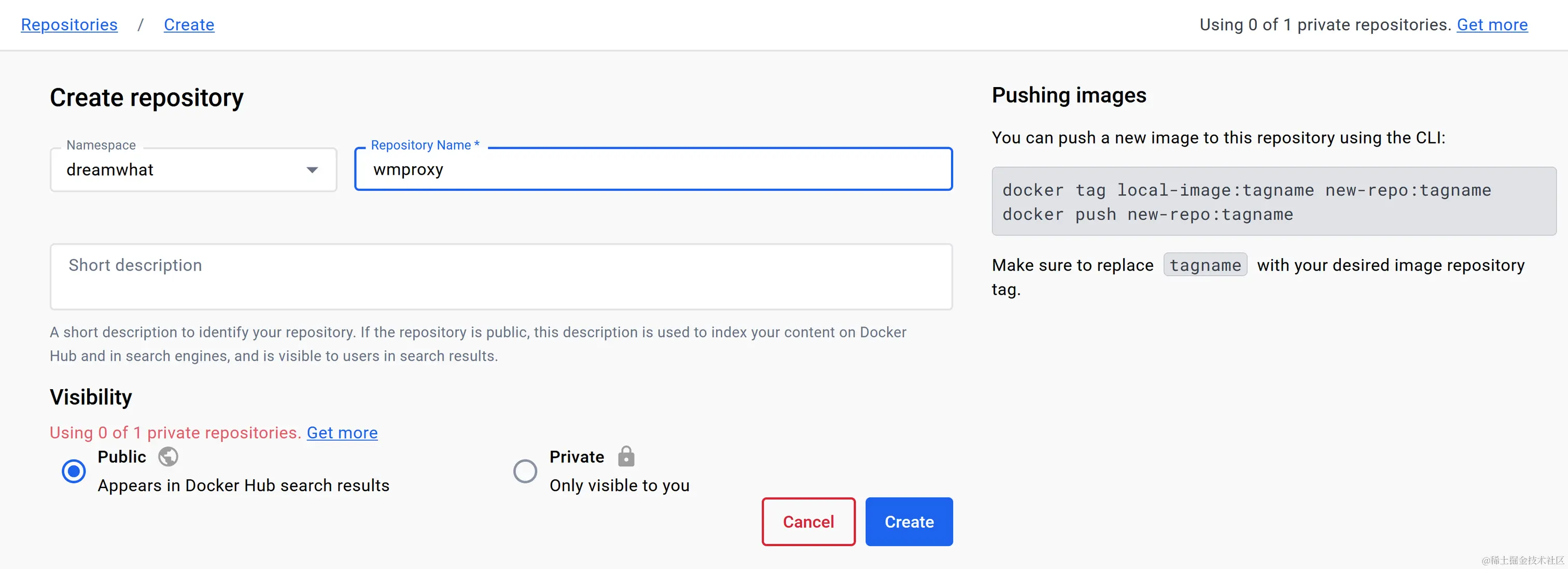
Task: Select the Public visibility radio button
Action: click(x=74, y=471)
